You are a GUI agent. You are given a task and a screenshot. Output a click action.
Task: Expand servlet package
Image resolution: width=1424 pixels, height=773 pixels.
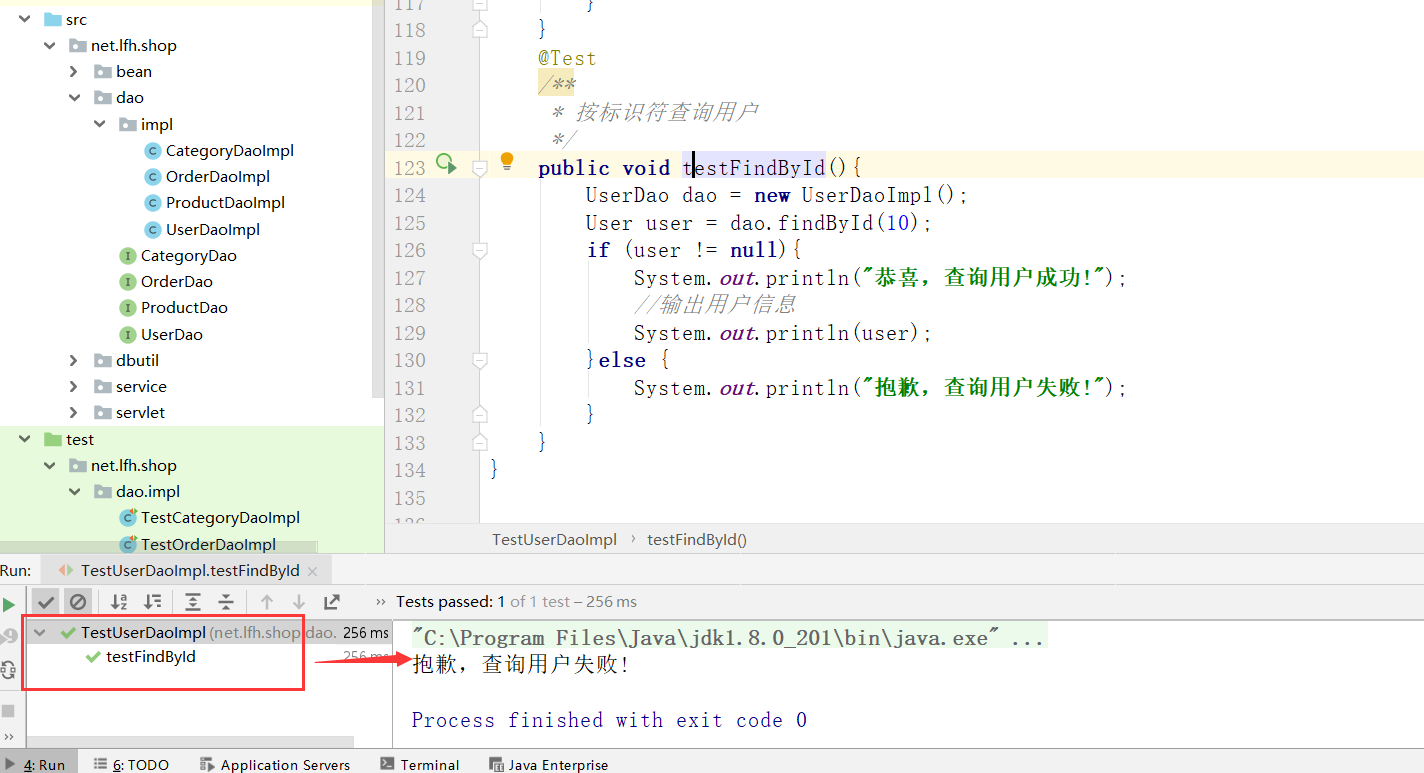coord(74,412)
